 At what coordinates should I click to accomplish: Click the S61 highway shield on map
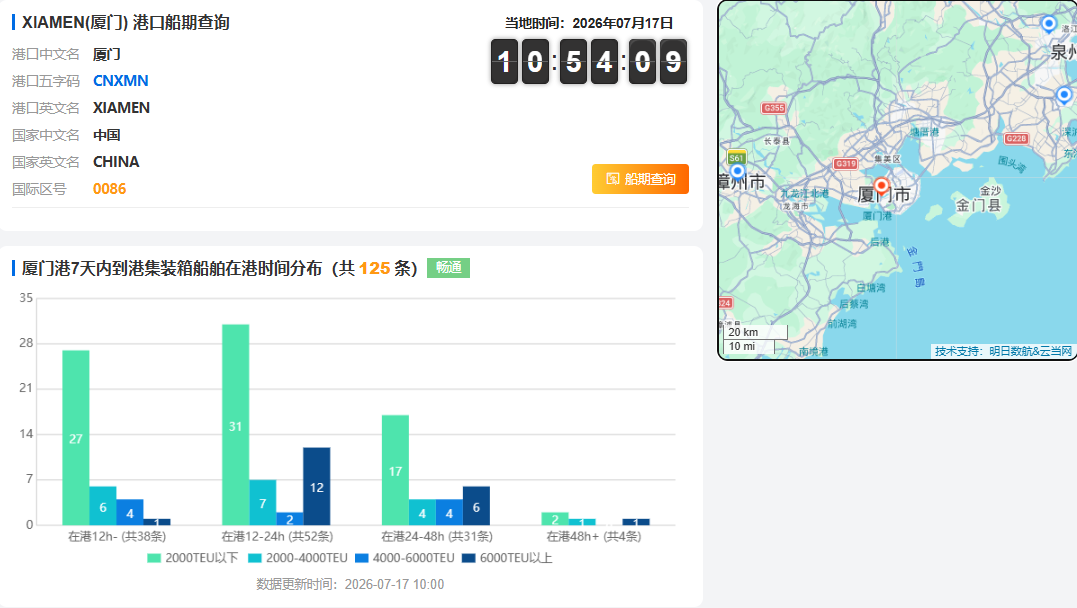coord(736,157)
